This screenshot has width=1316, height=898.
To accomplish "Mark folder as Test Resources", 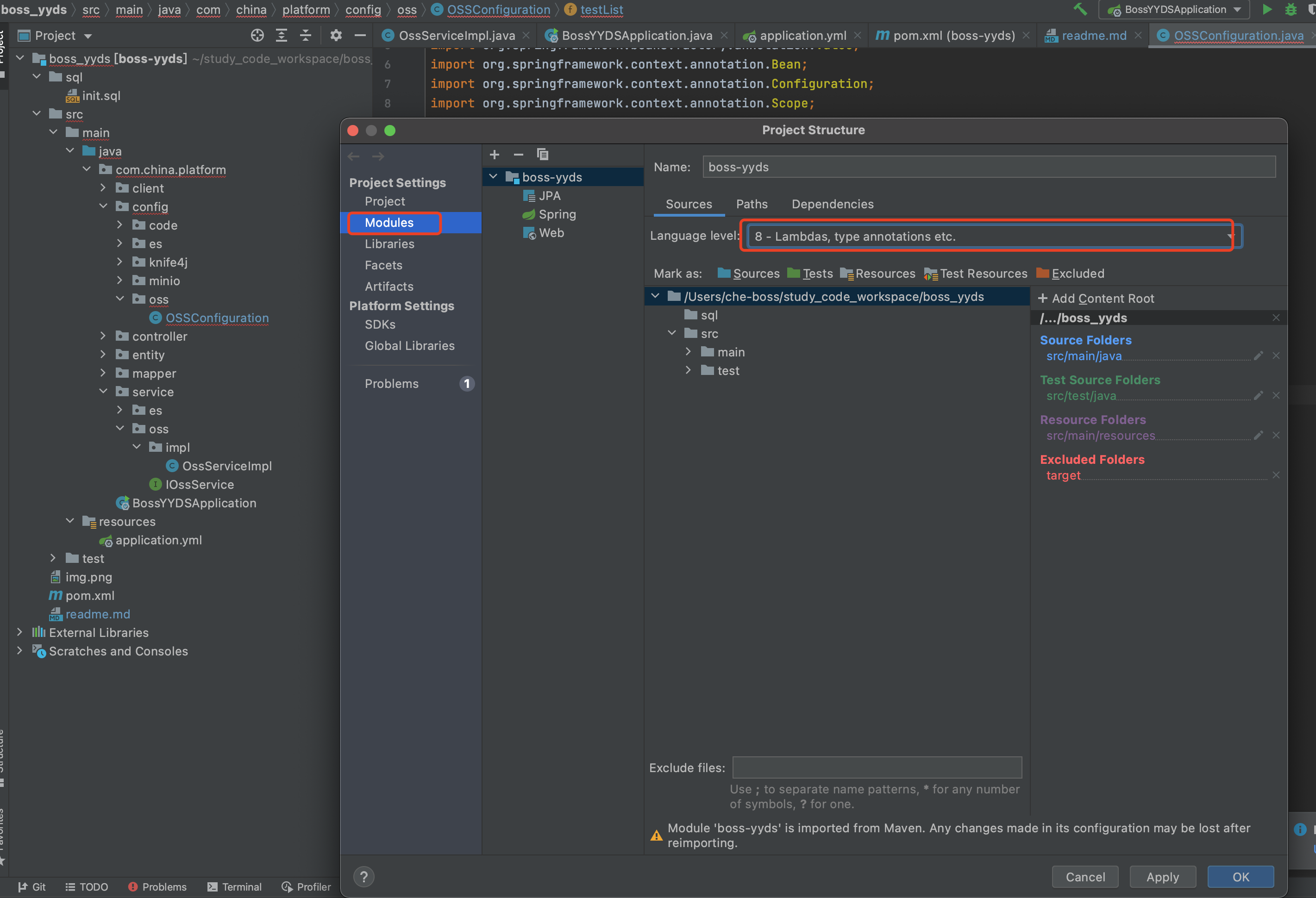I will point(976,274).
